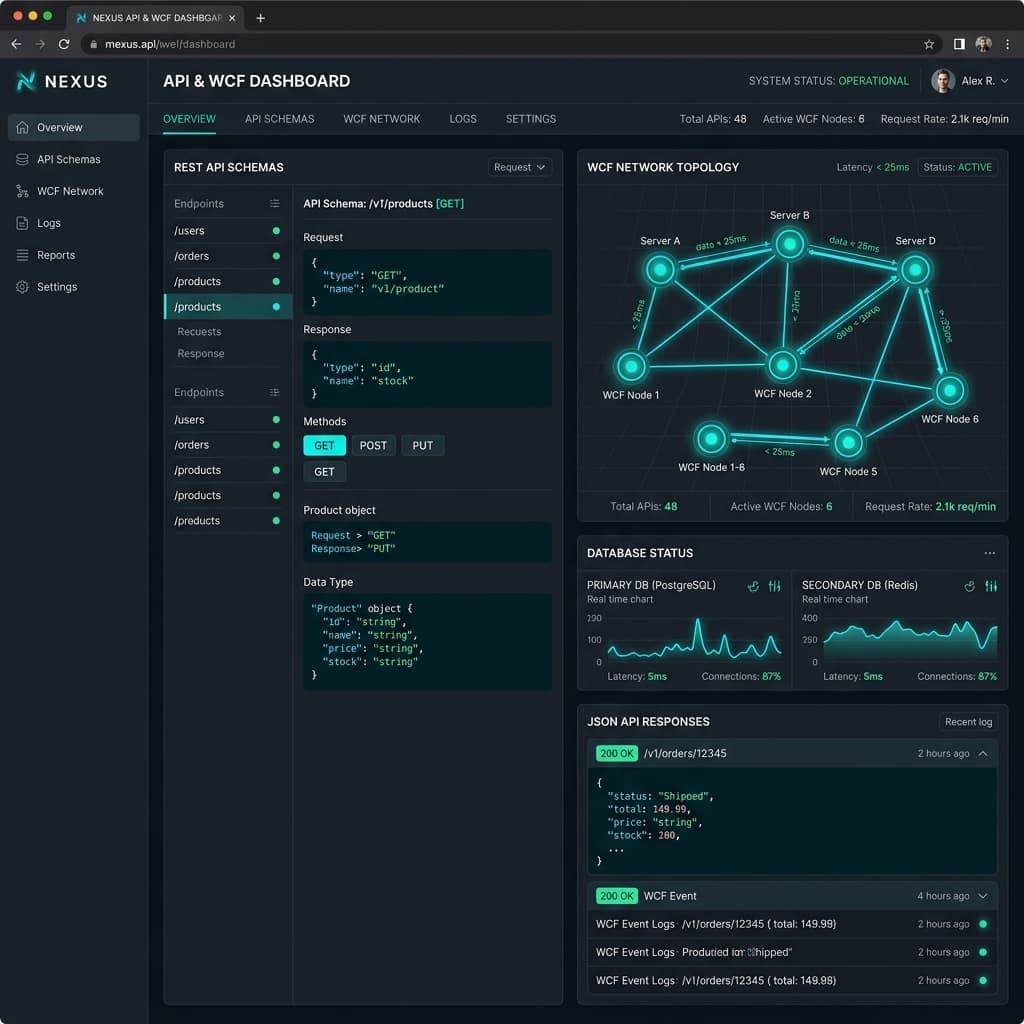Select the Overview tab
This screenshot has width=1024, height=1024.
[189, 119]
